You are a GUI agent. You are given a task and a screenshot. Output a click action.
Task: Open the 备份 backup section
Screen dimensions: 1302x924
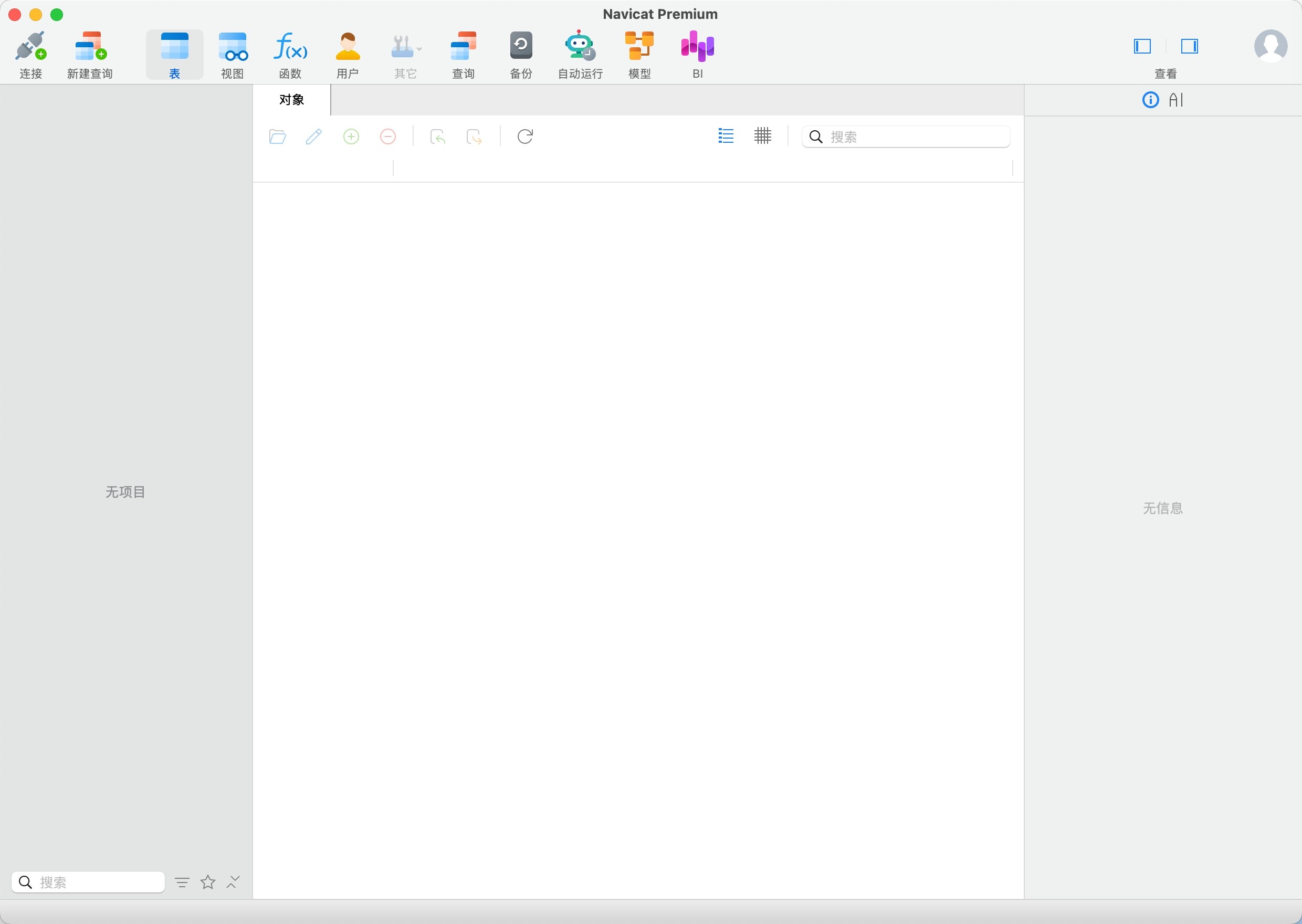521,55
